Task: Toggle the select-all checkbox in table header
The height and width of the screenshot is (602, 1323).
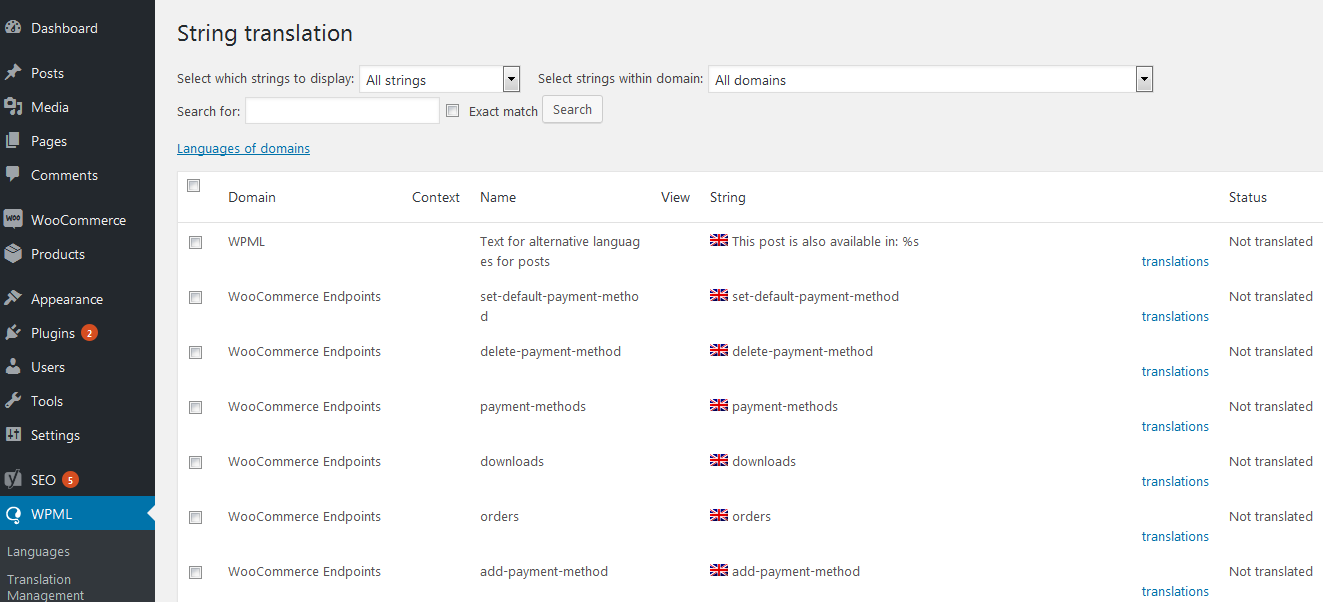Action: (194, 185)
